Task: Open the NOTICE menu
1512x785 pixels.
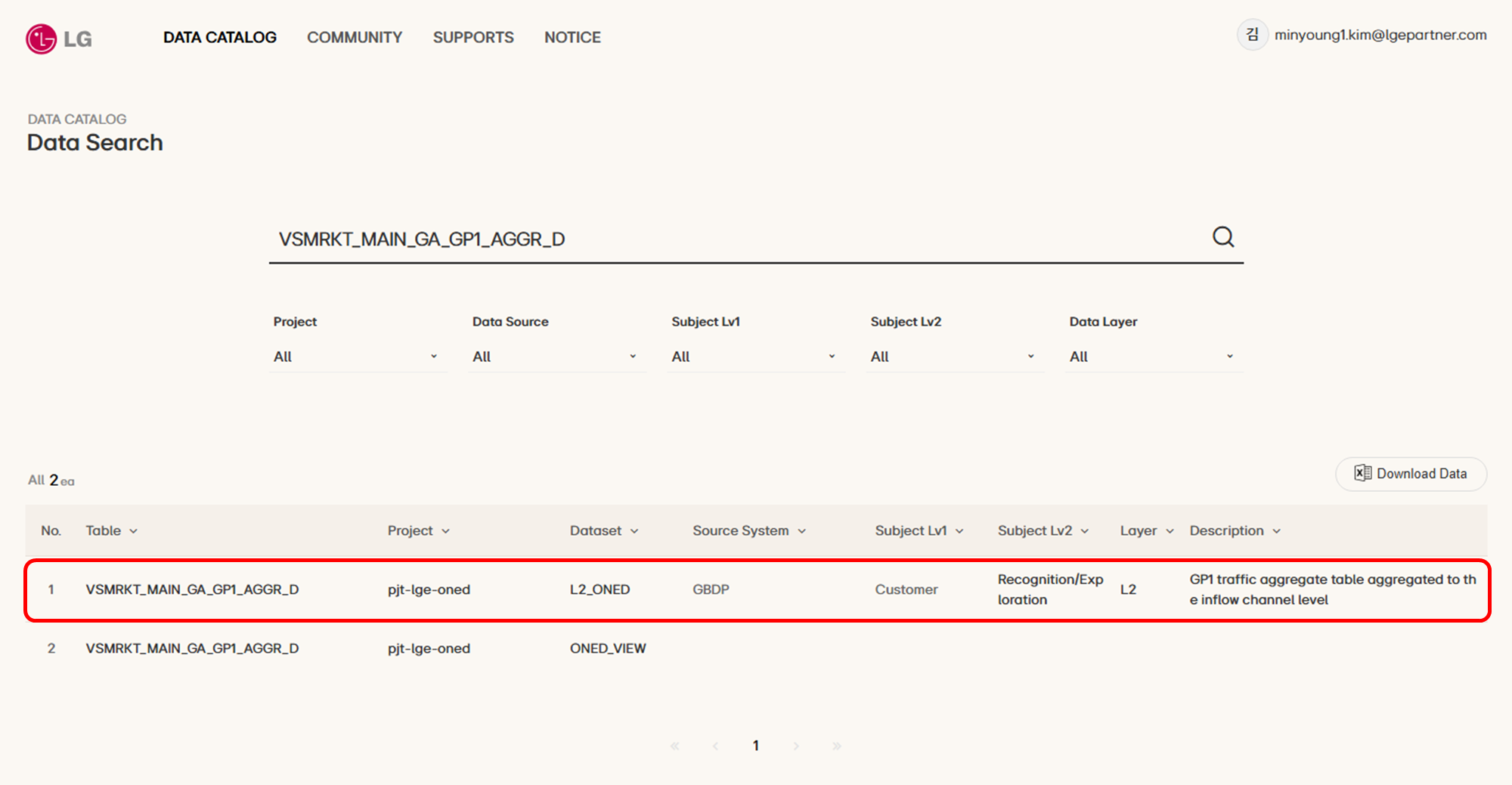Action: pos(572,37)
